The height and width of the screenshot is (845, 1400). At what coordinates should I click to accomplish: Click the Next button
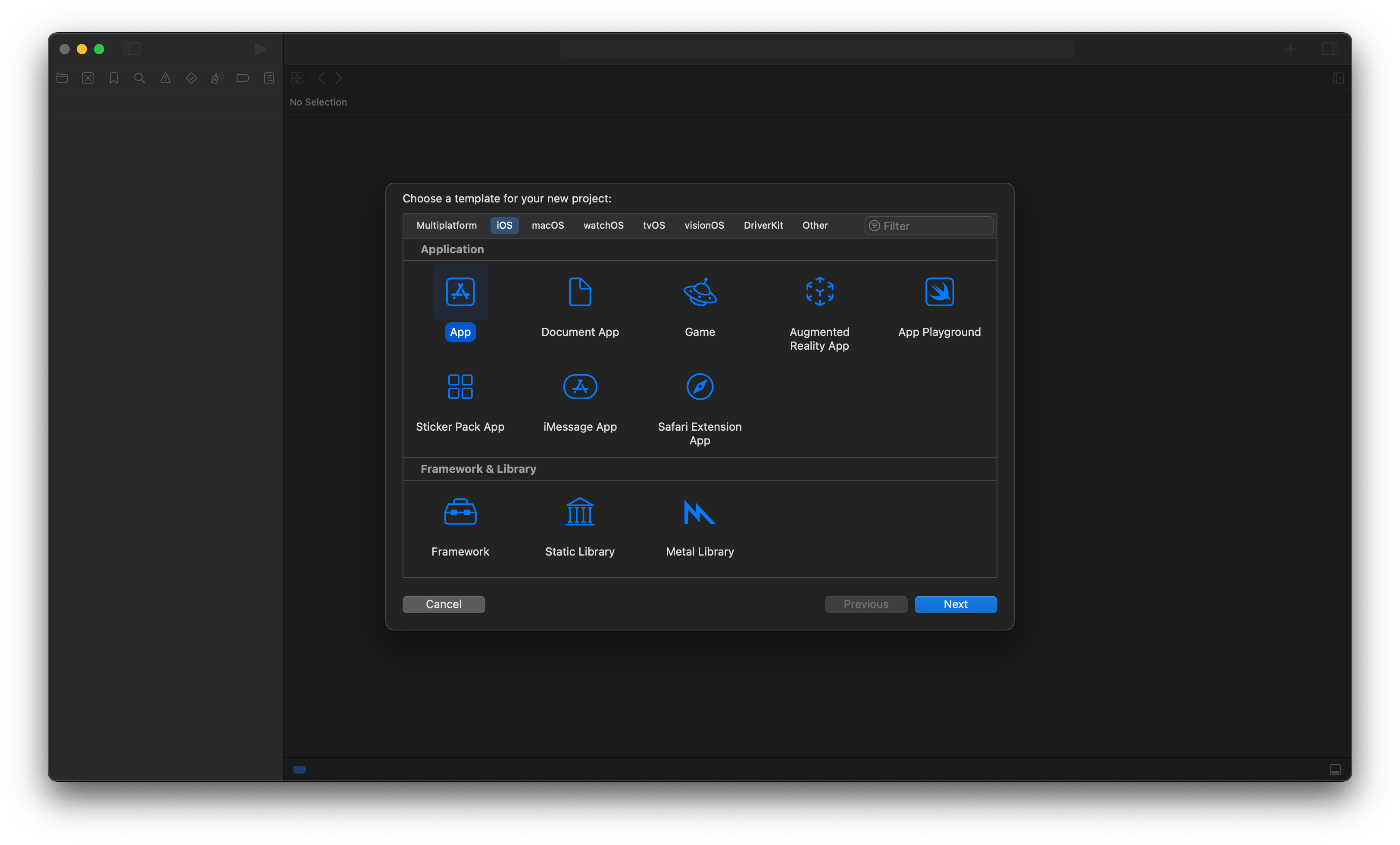956,604
